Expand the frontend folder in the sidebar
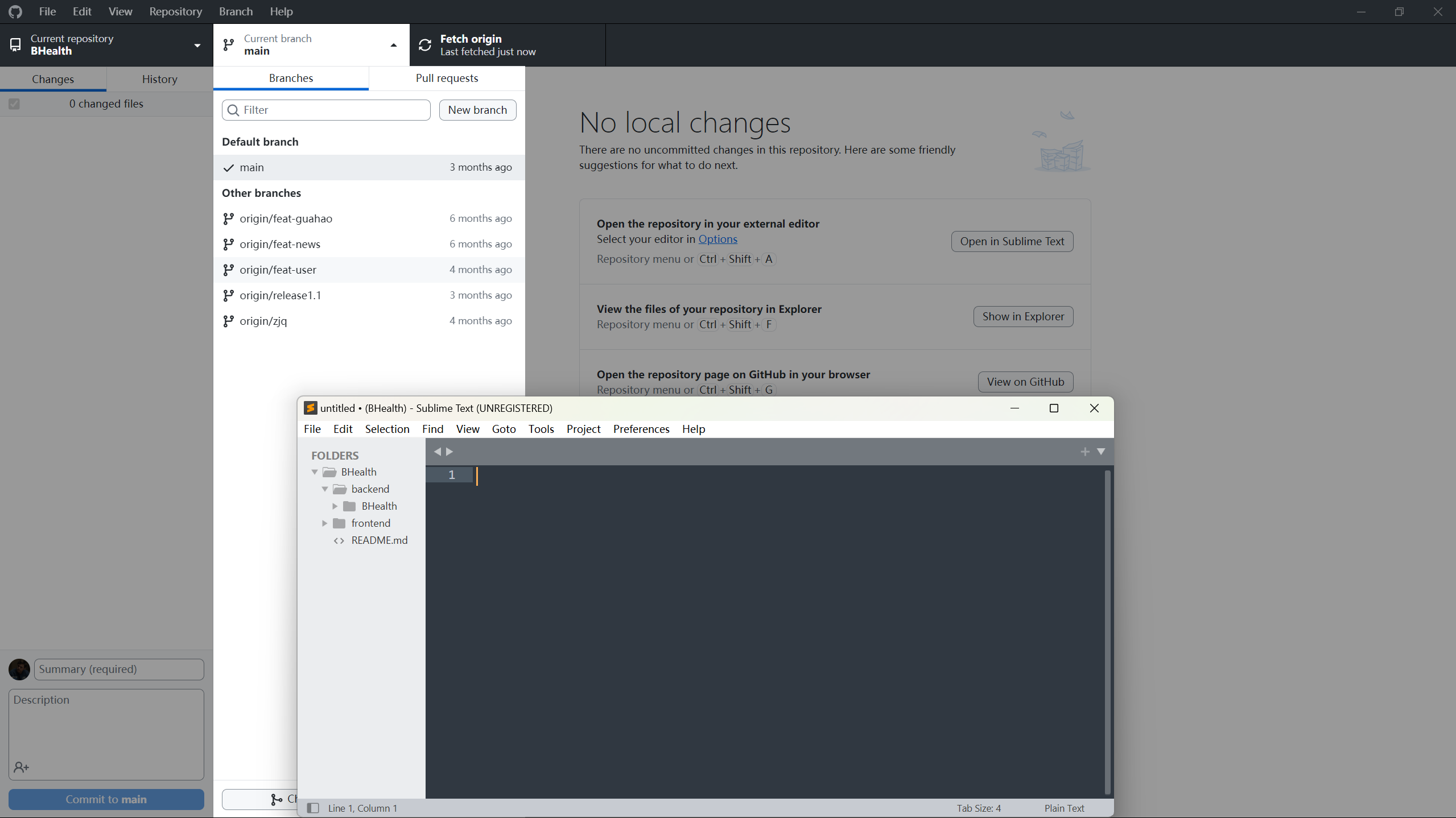The height and width of the screenshot is (818, 1456). [x=325, y=523]
